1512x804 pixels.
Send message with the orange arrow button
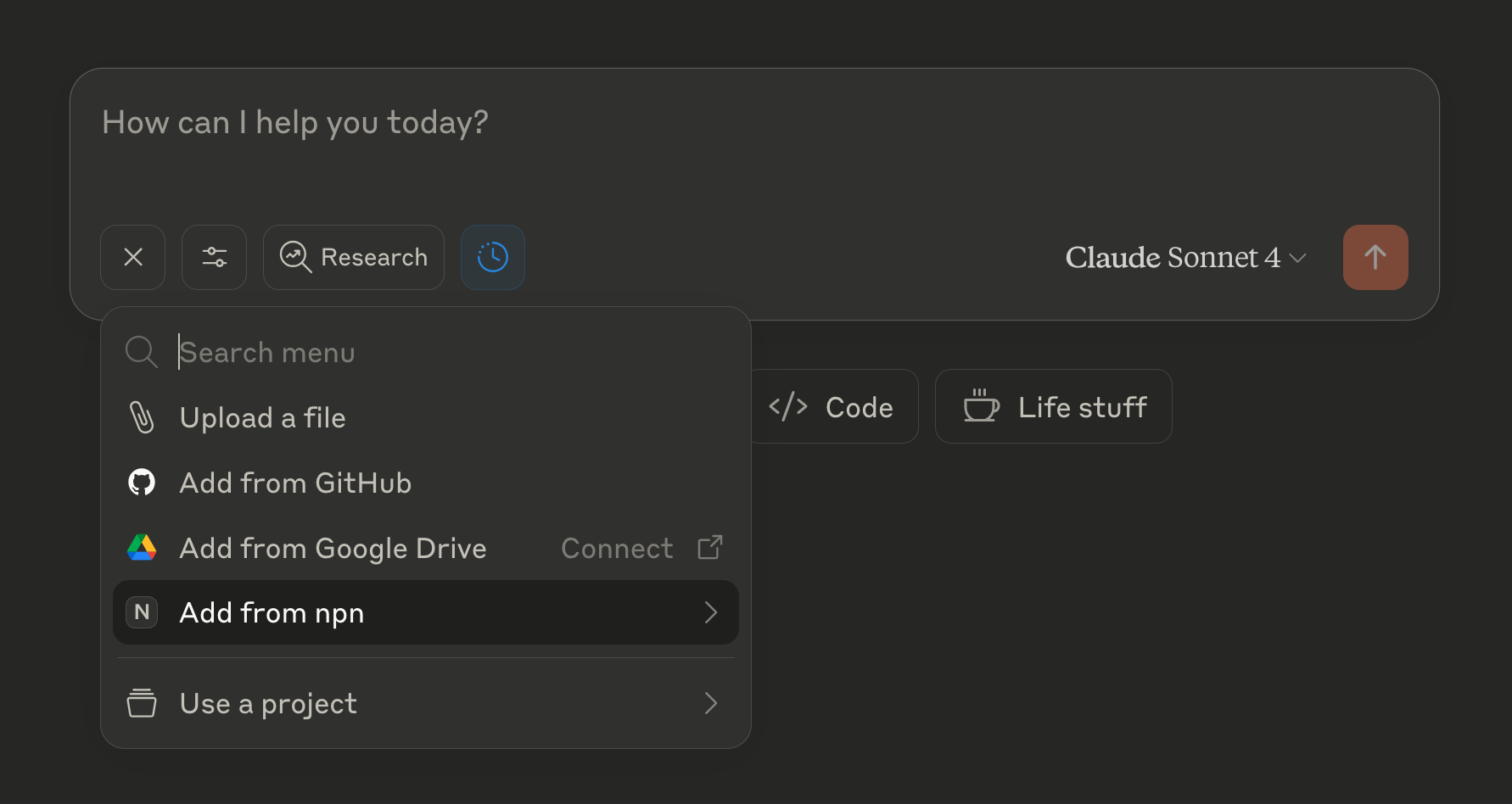point(1375,257)
